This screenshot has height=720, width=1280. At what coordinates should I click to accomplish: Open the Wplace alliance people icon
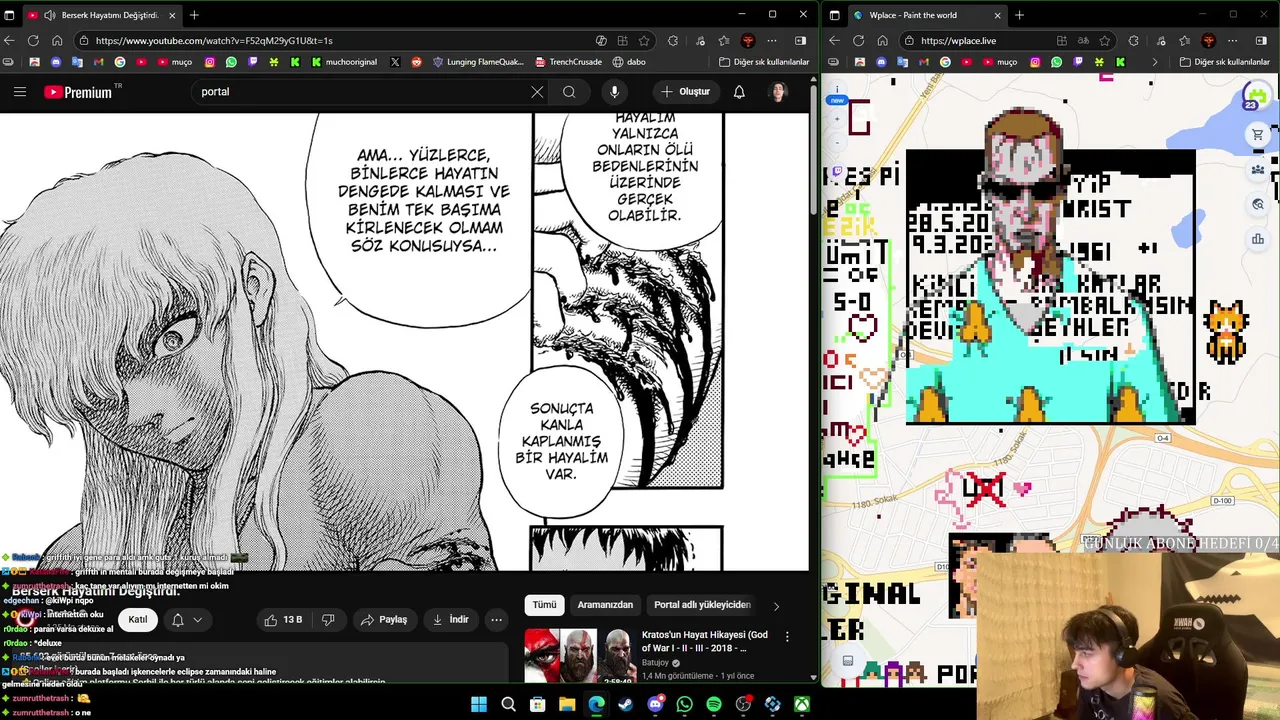[1258, 170]
